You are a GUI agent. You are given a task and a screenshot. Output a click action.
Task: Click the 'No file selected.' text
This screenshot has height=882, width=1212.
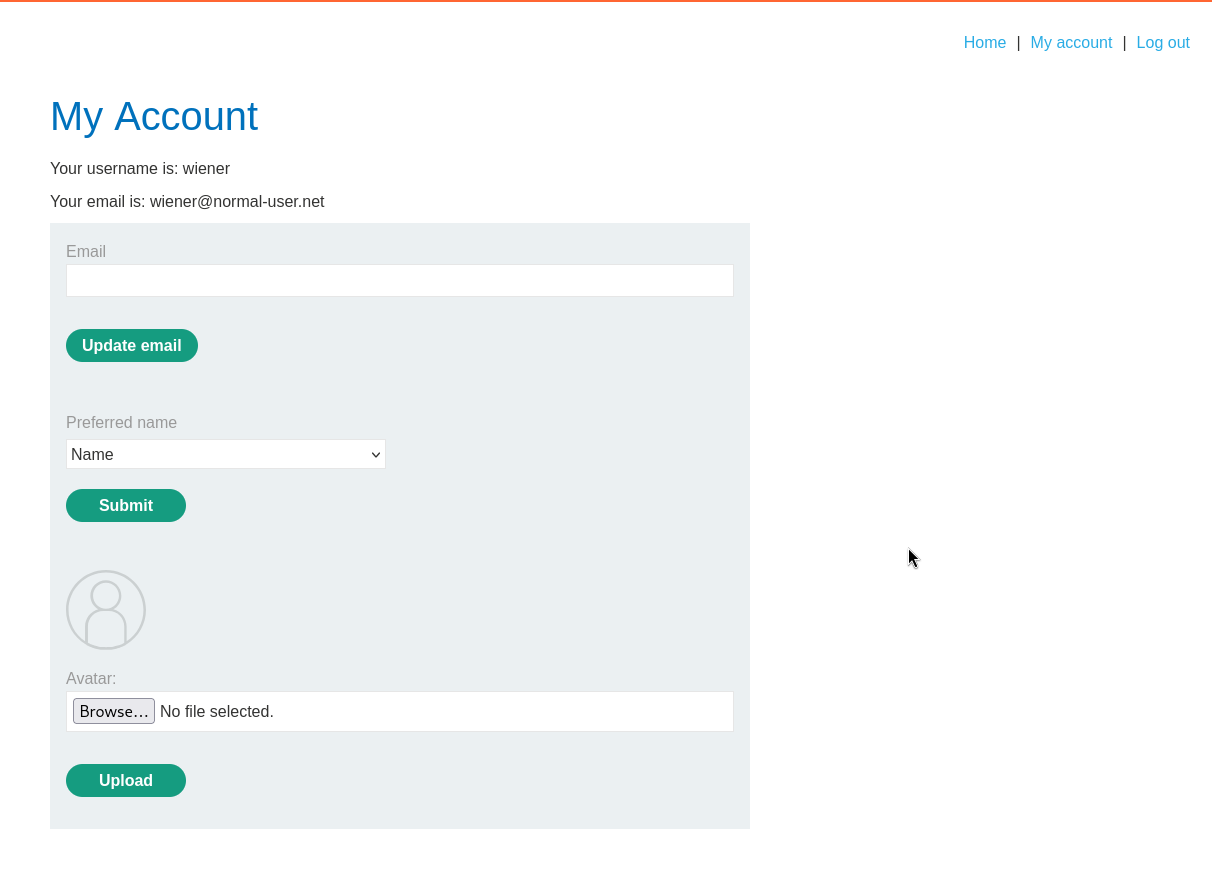(217, 712)
